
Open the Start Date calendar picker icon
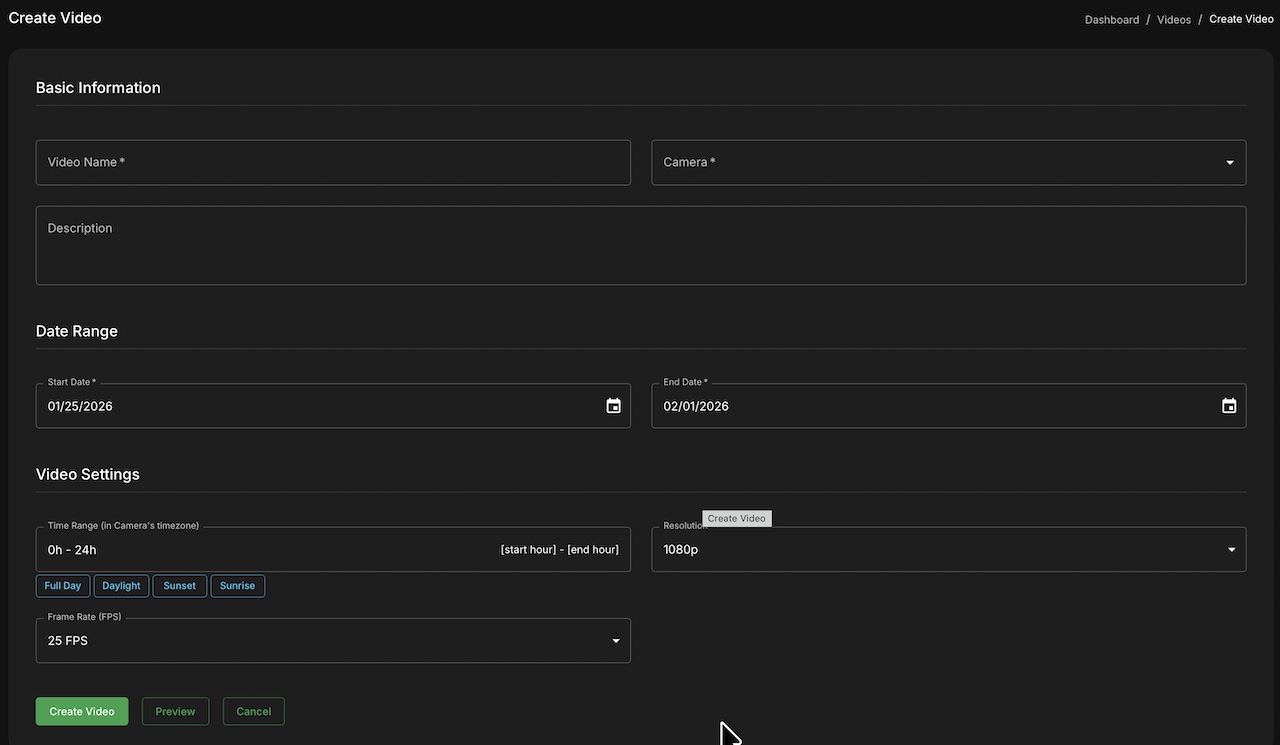(x=613, y=405)
